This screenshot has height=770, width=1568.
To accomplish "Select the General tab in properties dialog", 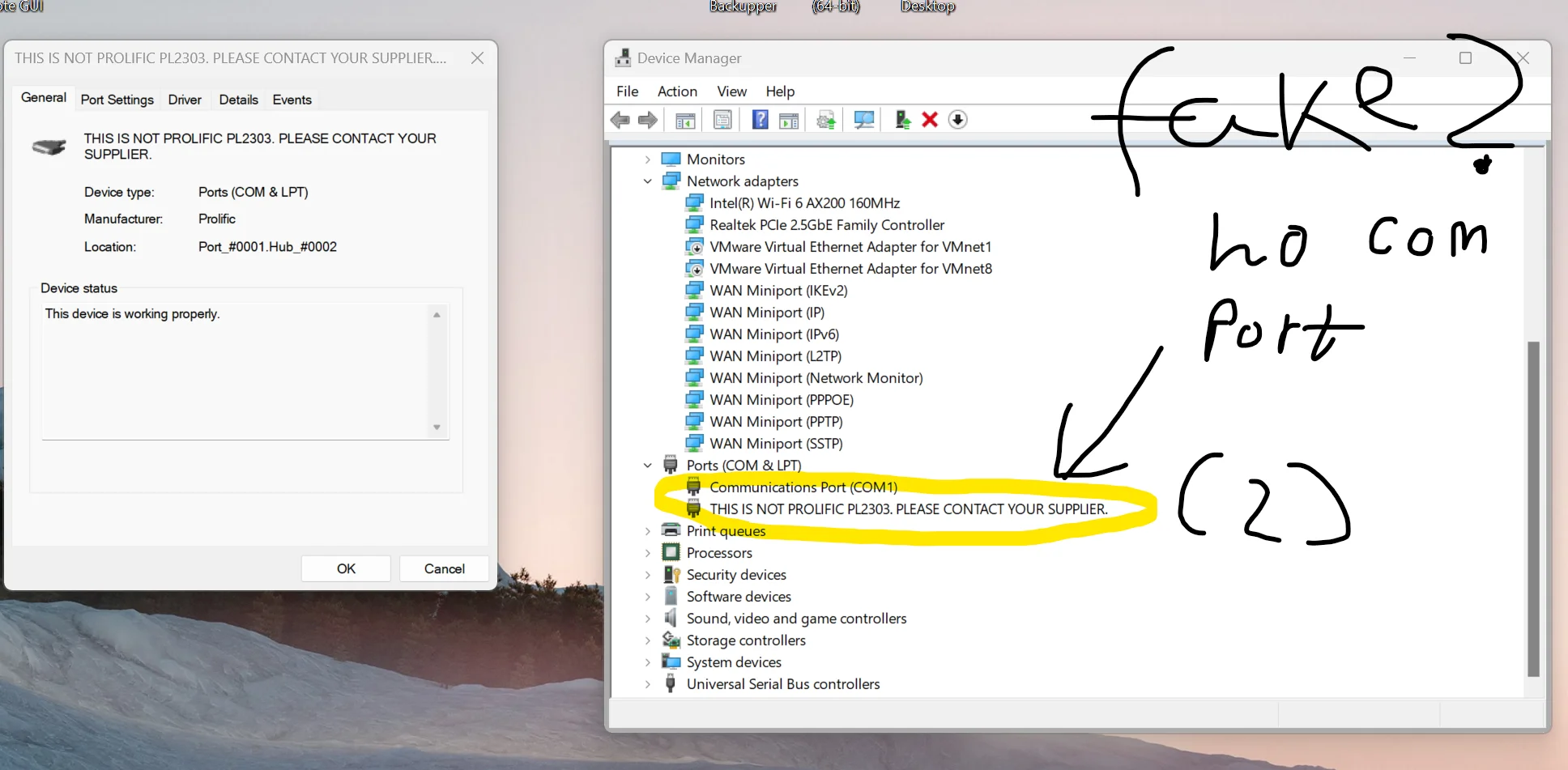I will (x=44, y=98).
